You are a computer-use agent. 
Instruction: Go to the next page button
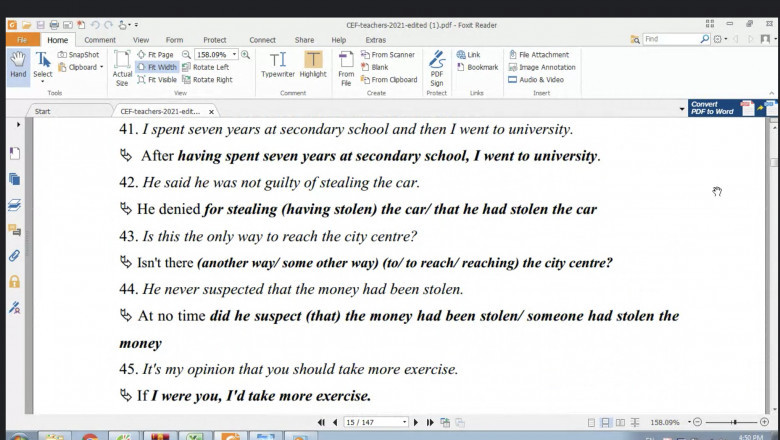[x=416, y=422]
